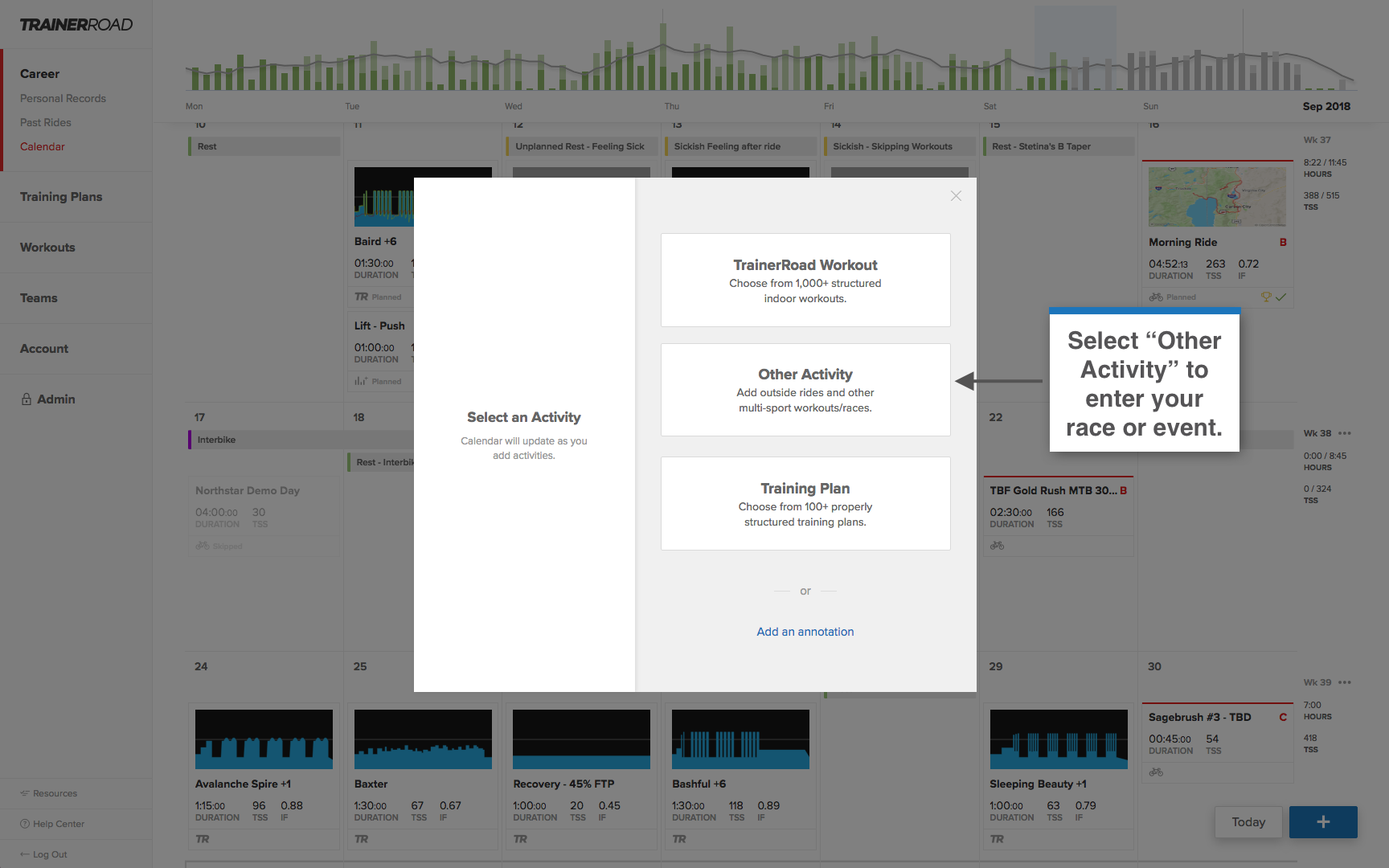Click the blue plus add button
The height and width of the screenshot is (868, 1389).
1323,822
